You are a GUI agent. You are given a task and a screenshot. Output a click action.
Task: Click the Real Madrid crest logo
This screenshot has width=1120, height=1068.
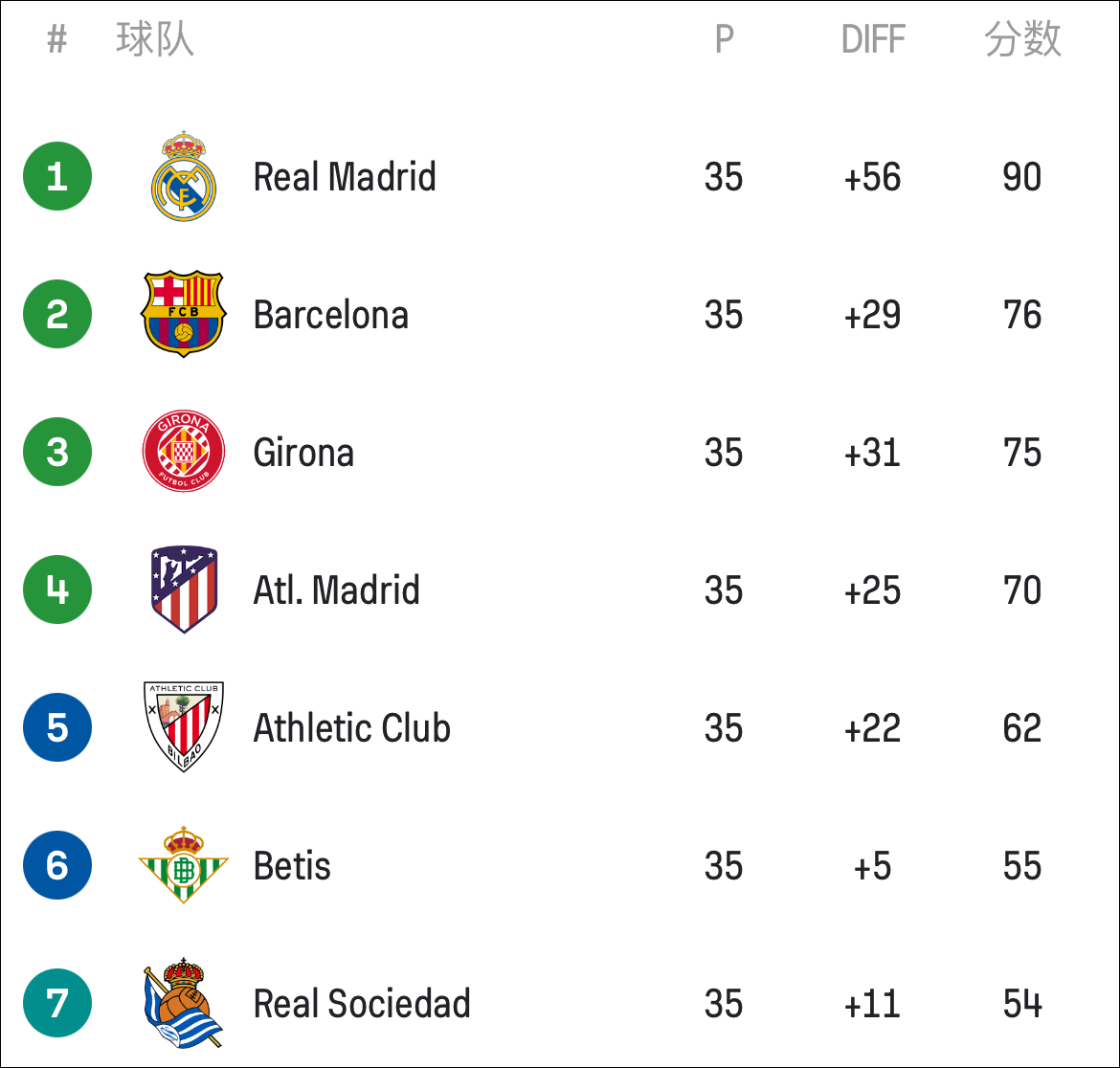tap(184, 176)
